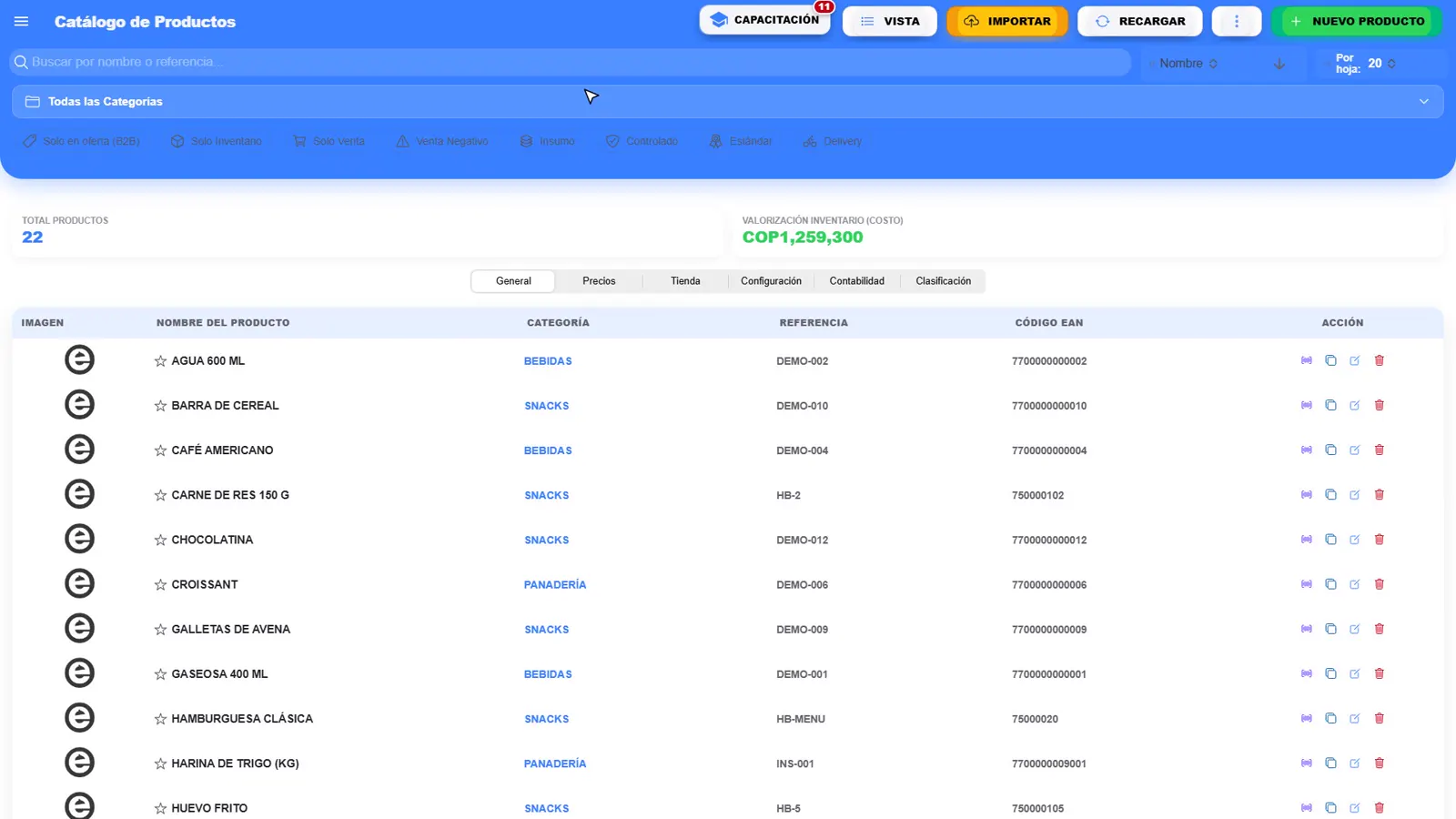Duplicate the GALLETAS DE AVENA product
1456x819 pixels.
pyautogui.click(x=1330, y=629)
